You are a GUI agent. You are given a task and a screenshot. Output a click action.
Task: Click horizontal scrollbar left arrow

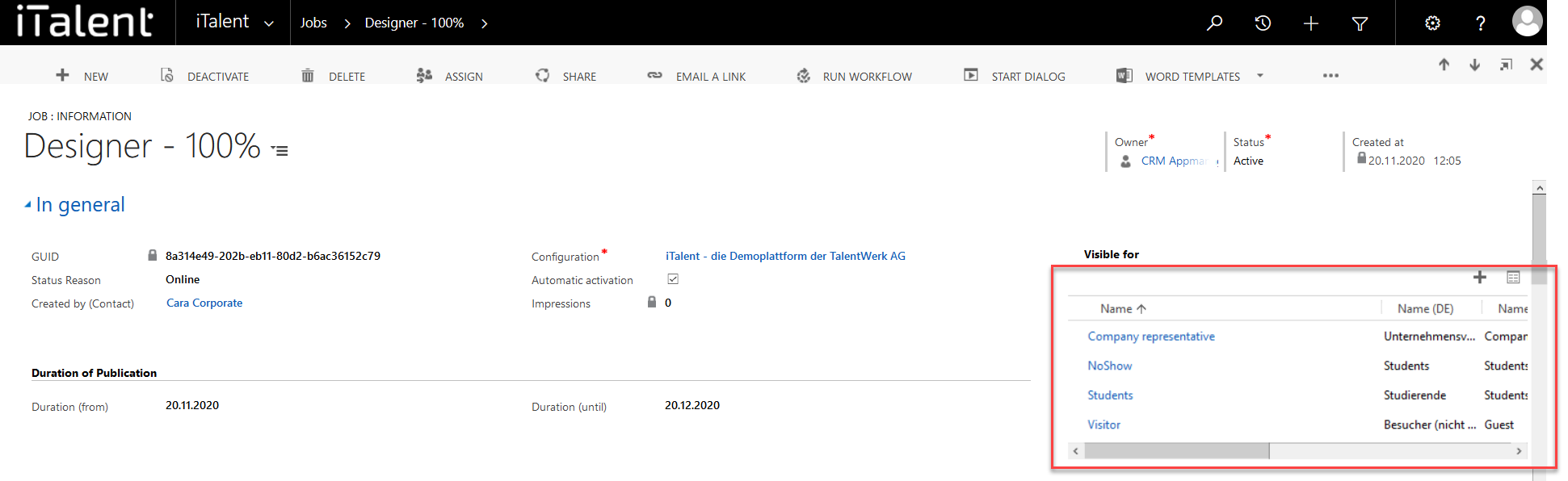[1076, 451]
